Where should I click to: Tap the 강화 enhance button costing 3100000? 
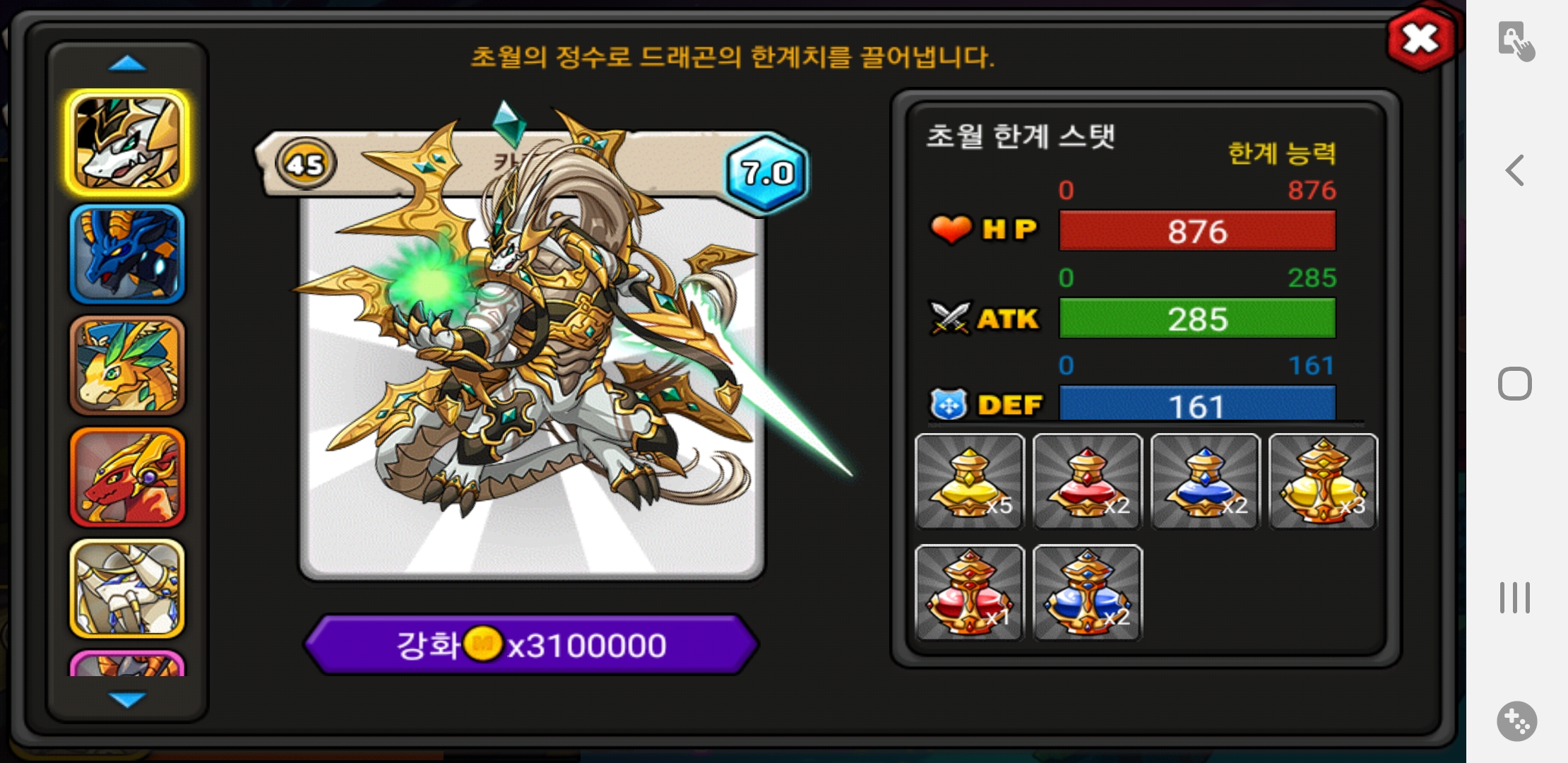click(x=531, y=644)
